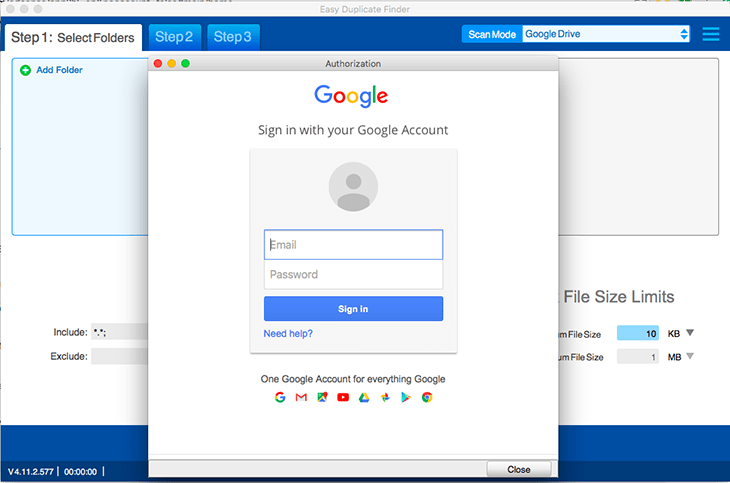Click minimum file size value 10
730x483 pixels.
(638, 333)
